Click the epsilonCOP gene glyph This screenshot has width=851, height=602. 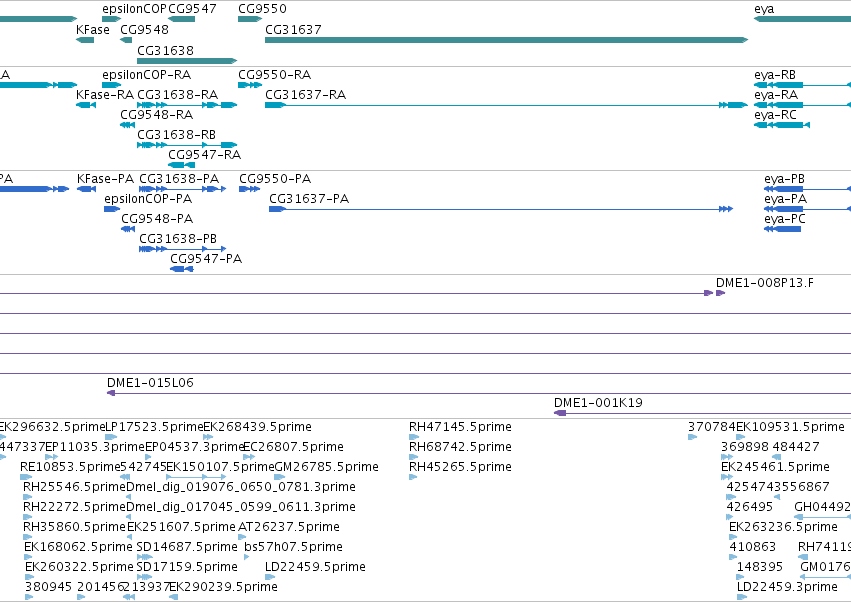[x=111, y=19]
